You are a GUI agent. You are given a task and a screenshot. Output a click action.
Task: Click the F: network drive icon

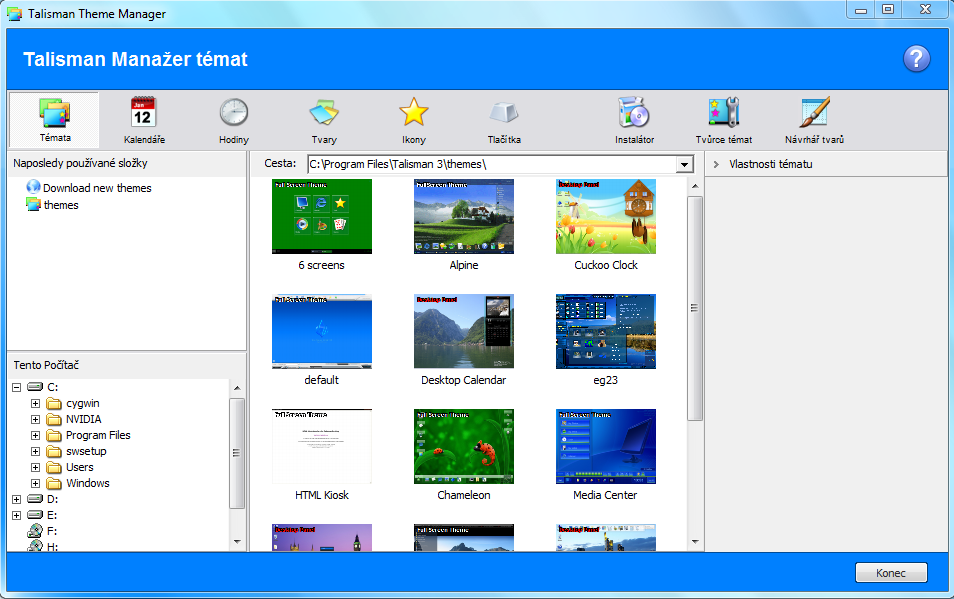35,531
